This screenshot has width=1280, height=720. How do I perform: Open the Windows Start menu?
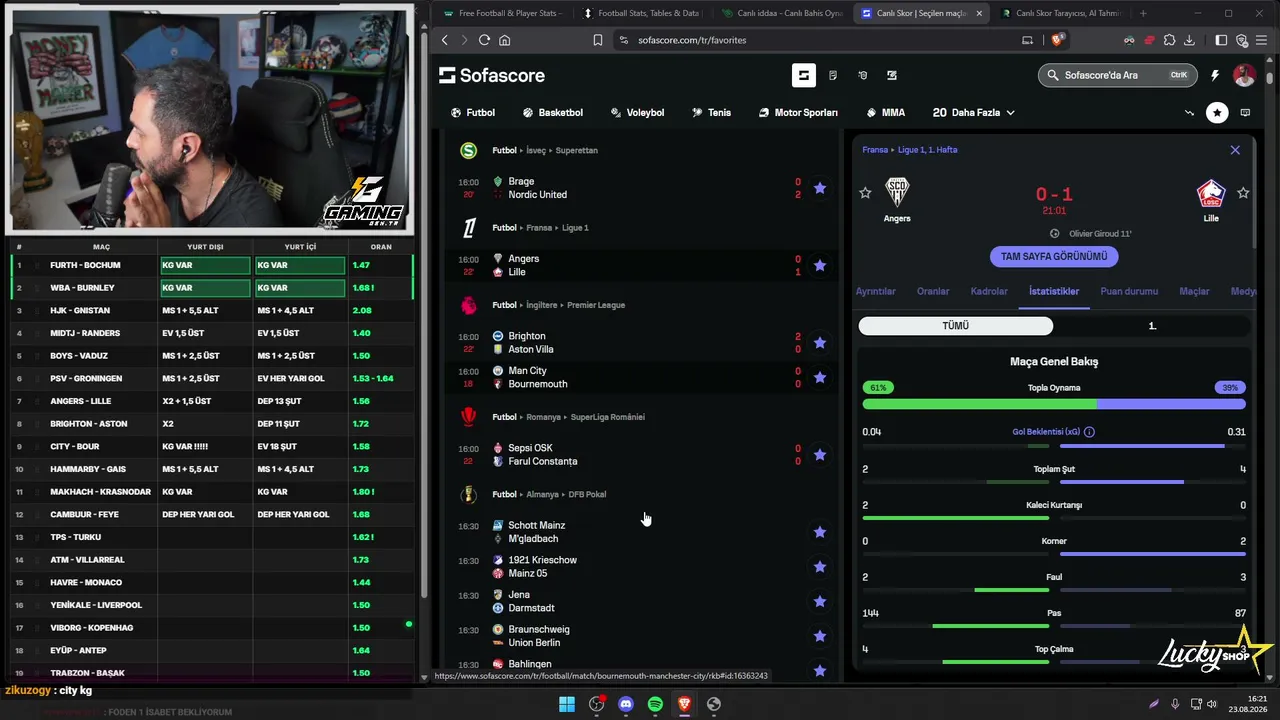pos(567,704)
